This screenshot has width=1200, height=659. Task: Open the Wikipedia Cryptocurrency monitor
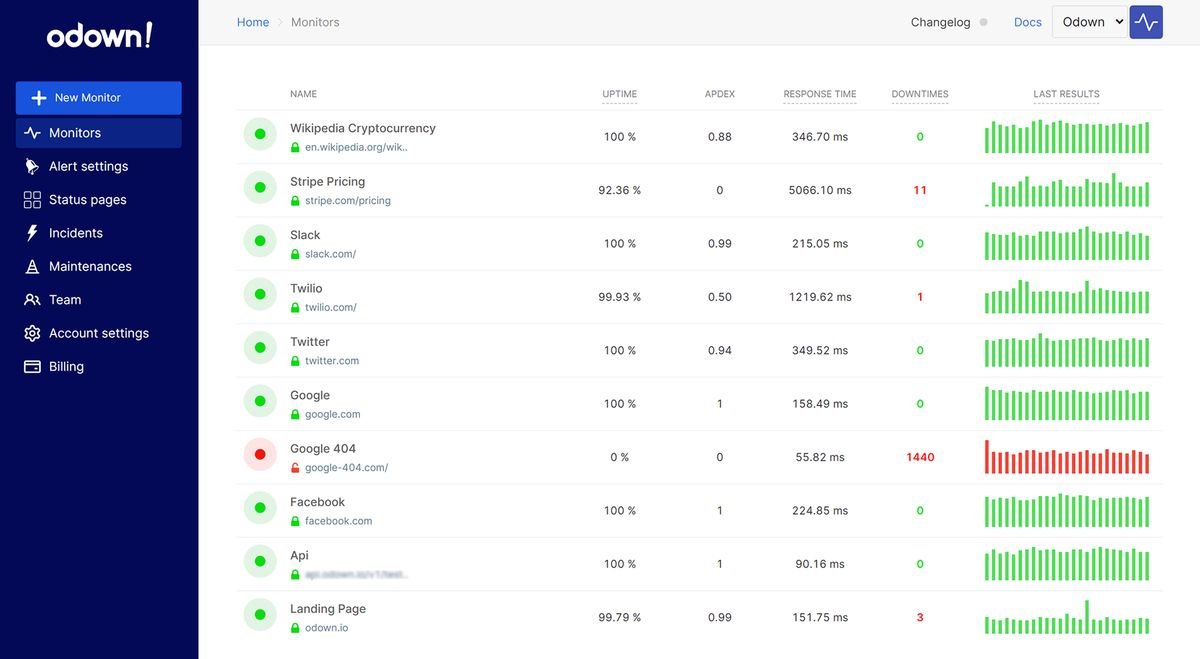(x=363, y=128)
